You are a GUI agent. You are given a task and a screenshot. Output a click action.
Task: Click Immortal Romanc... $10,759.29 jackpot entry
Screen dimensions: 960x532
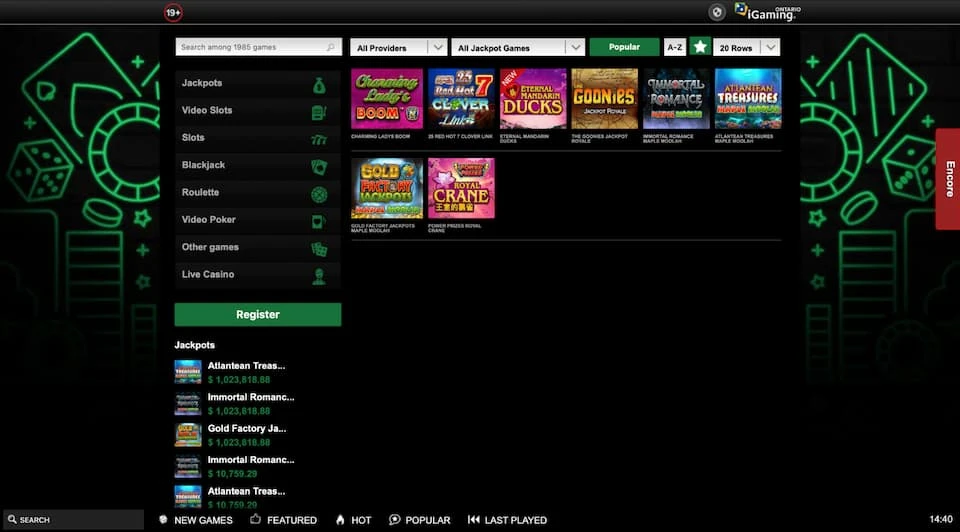pos(236,466)
